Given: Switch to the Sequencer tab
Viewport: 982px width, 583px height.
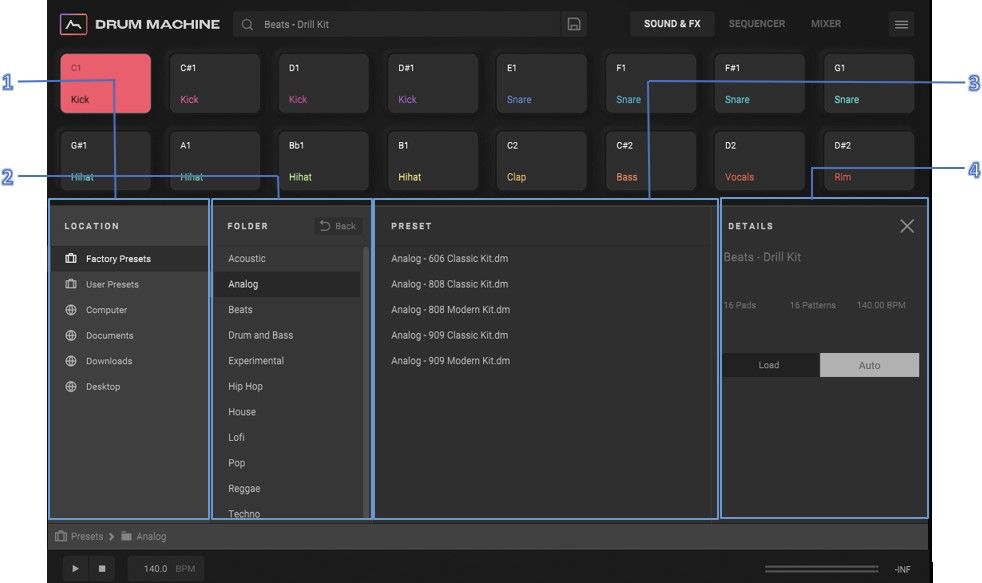Looking at the screenshot, I should 756,24.
